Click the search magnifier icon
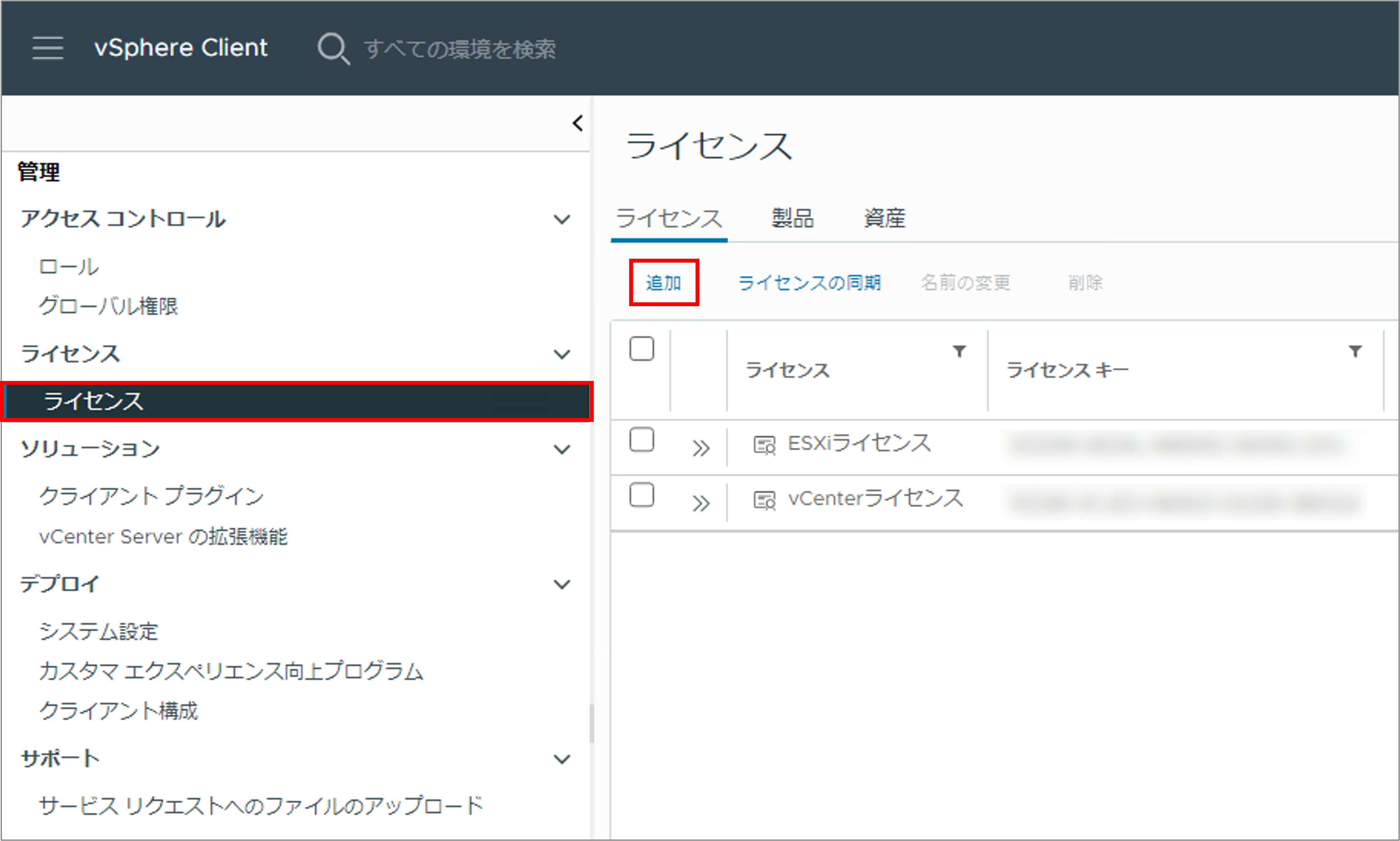This screenshot has width=1400, height=841. click(x=333, y=49)
